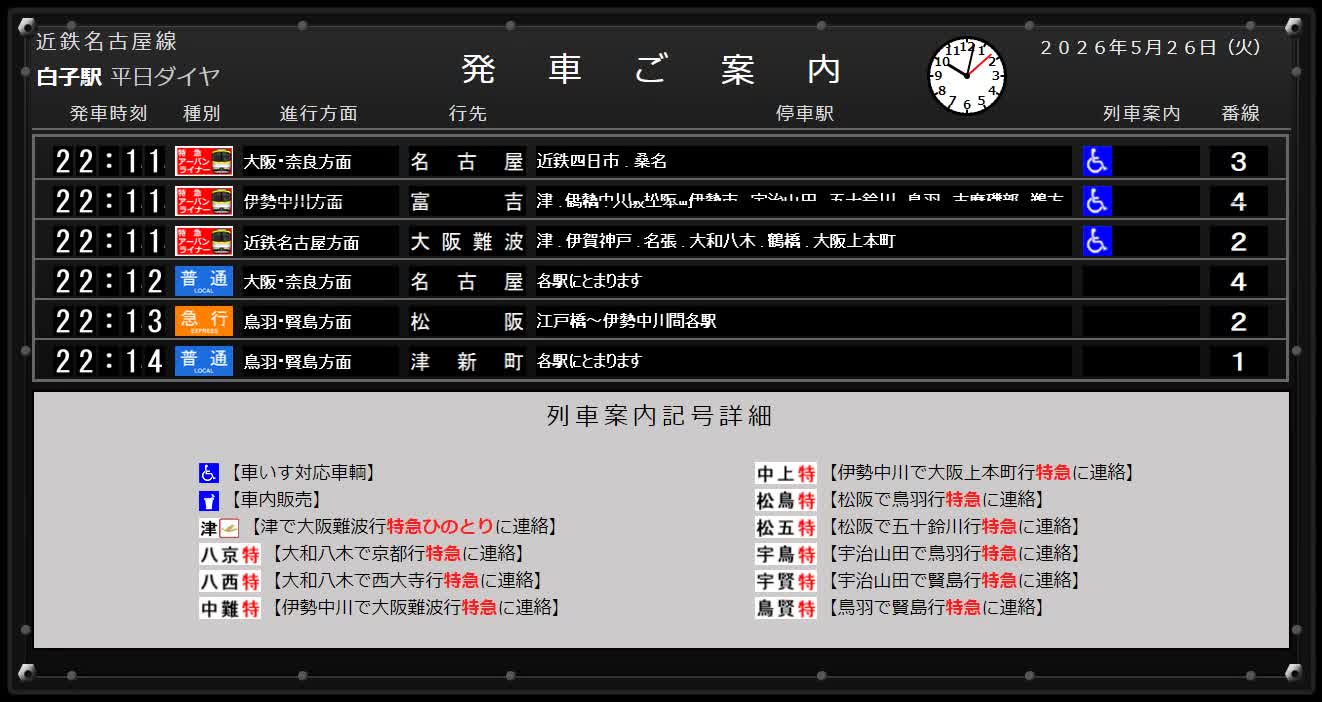This screenshot has width=1322, height=702.
Task: Click the stops text 江戸橋〜伊勢中川間各駅
Action: [627, 321]
